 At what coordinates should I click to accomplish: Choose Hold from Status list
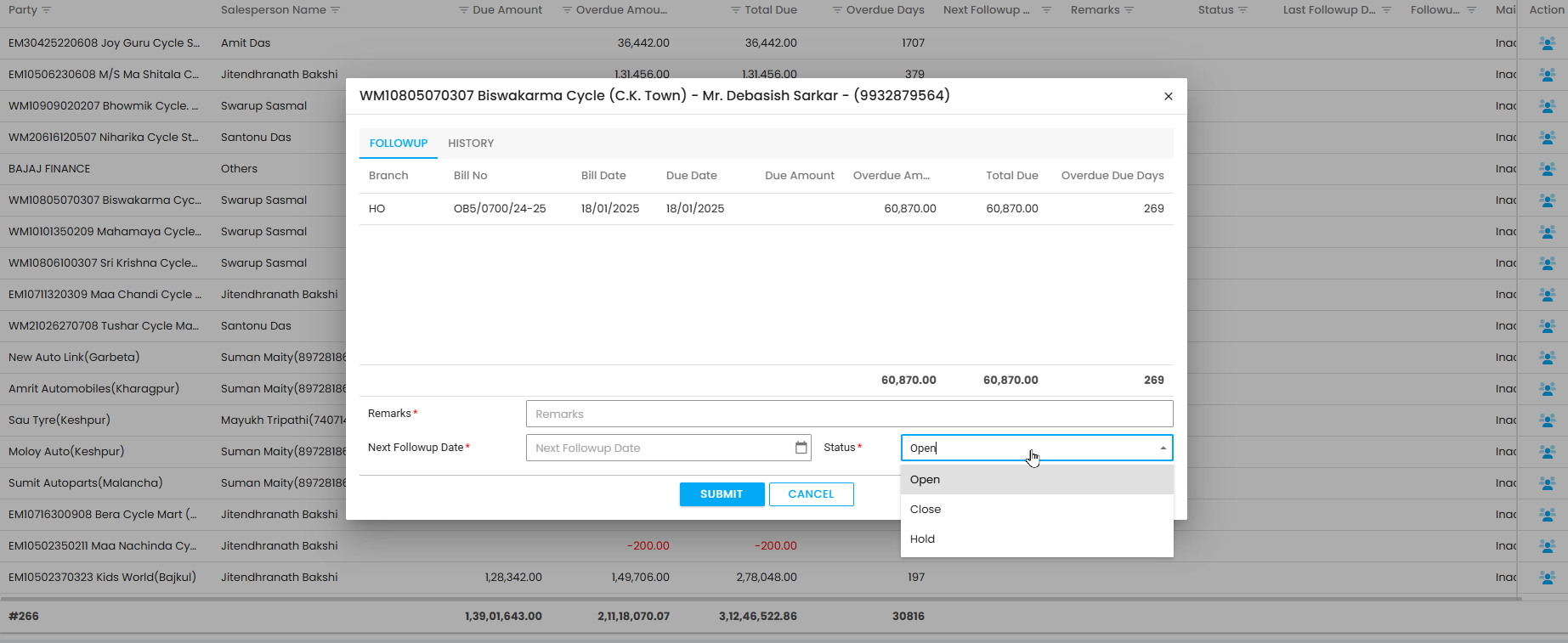[x=1037, y=539]
